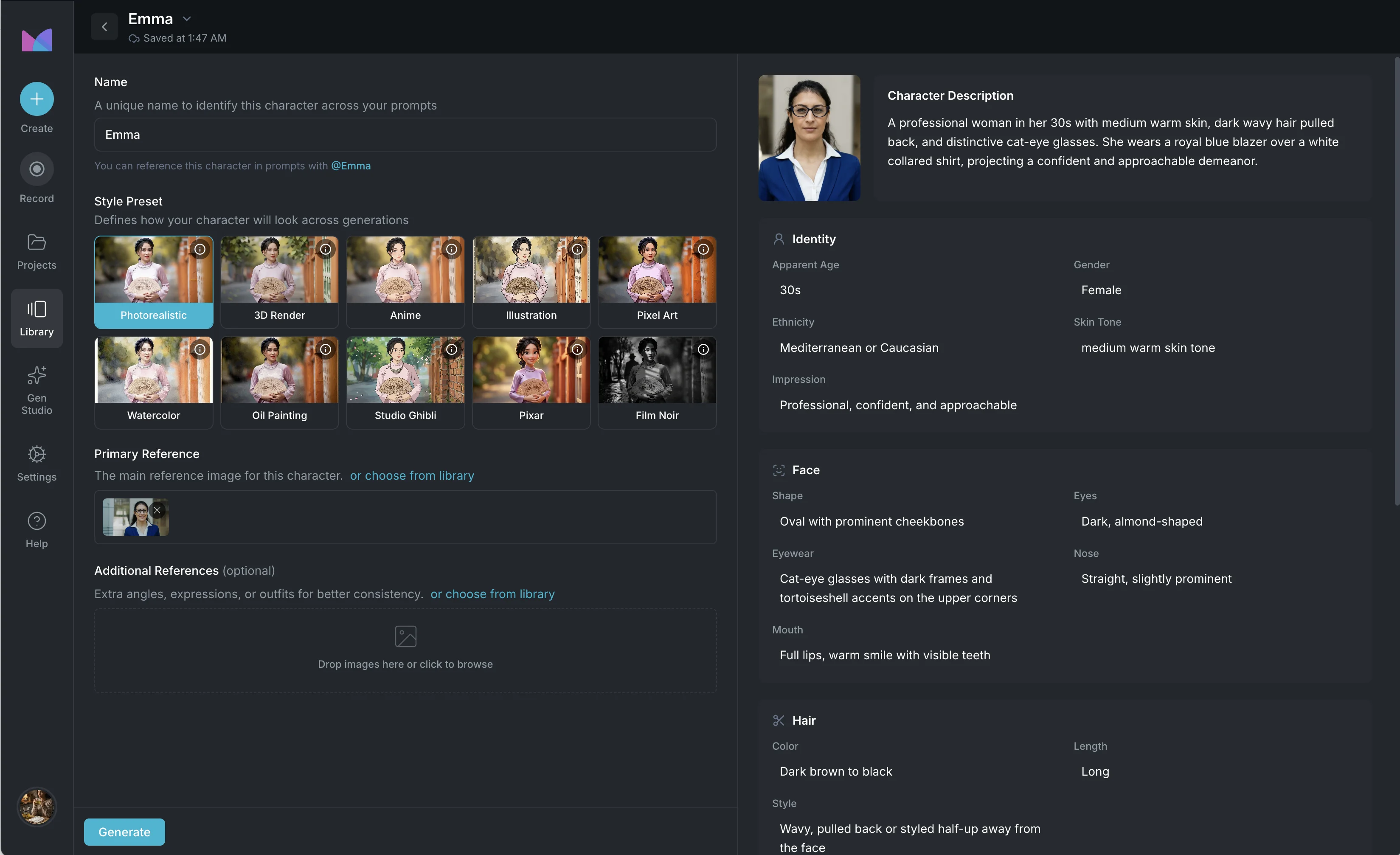Choose primary reference from library link
This screenshot has width=1400, height=855.
[412, 475]
